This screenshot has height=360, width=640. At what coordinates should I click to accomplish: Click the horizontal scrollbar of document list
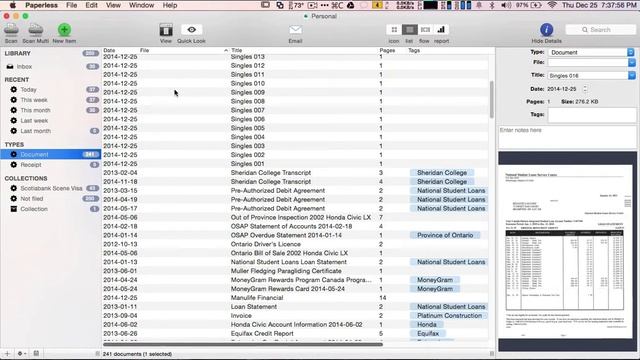[x=243, y=344]
